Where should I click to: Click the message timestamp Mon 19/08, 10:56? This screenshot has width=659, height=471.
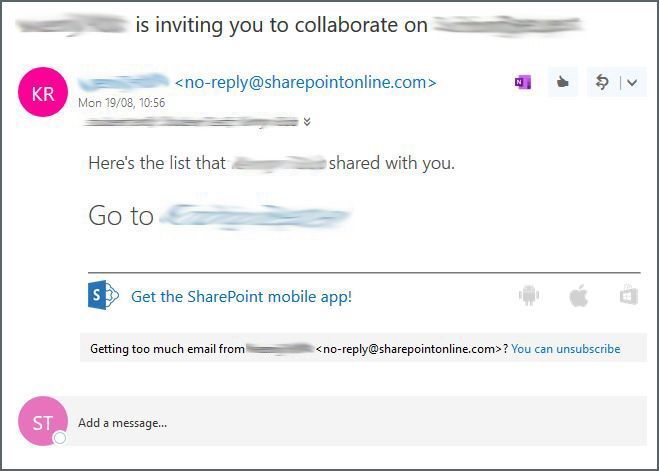click(122, 103)
